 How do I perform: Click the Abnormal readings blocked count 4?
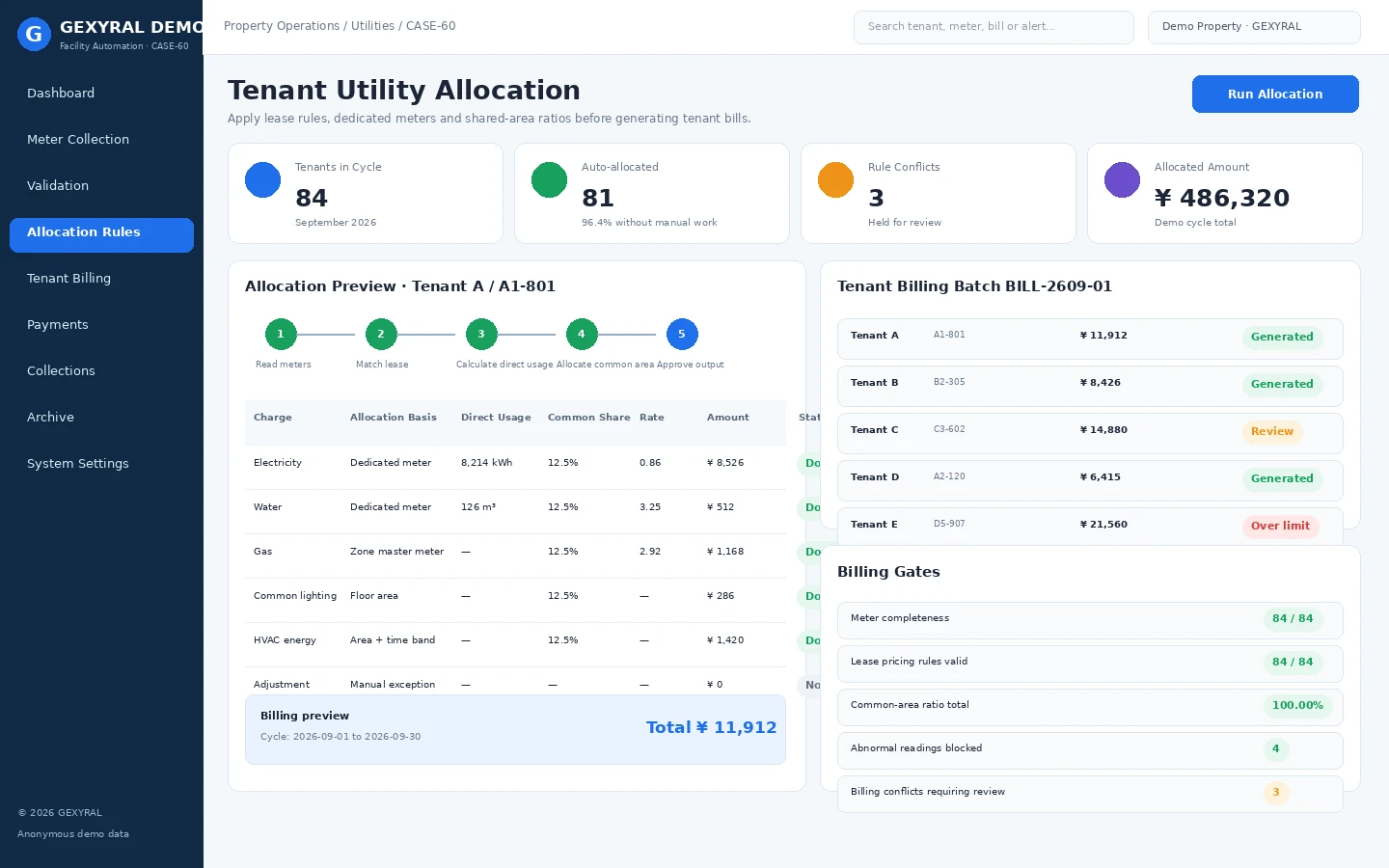(1276, 749)
